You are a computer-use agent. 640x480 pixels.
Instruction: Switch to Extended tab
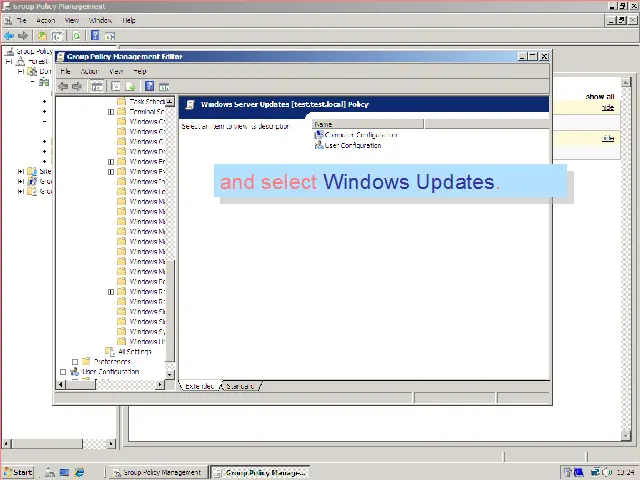[x=199, y=386]
